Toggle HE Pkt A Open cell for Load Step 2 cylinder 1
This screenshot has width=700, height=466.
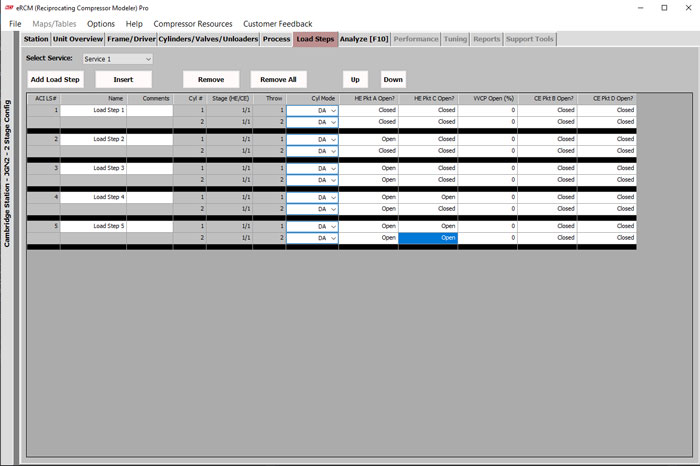tap(368, 139)
